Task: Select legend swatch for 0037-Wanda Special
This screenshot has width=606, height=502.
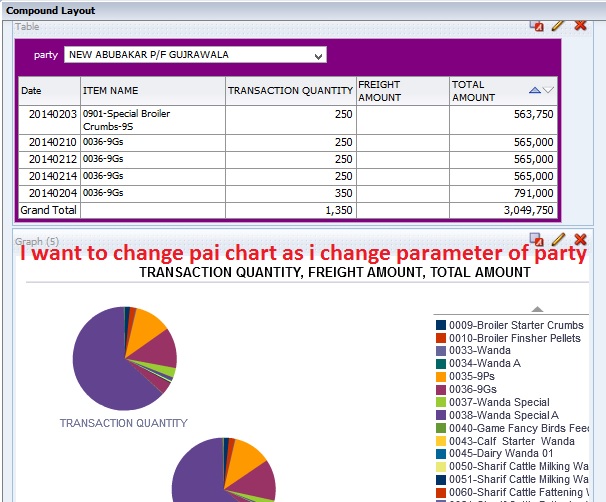Action: click(441, 402)
